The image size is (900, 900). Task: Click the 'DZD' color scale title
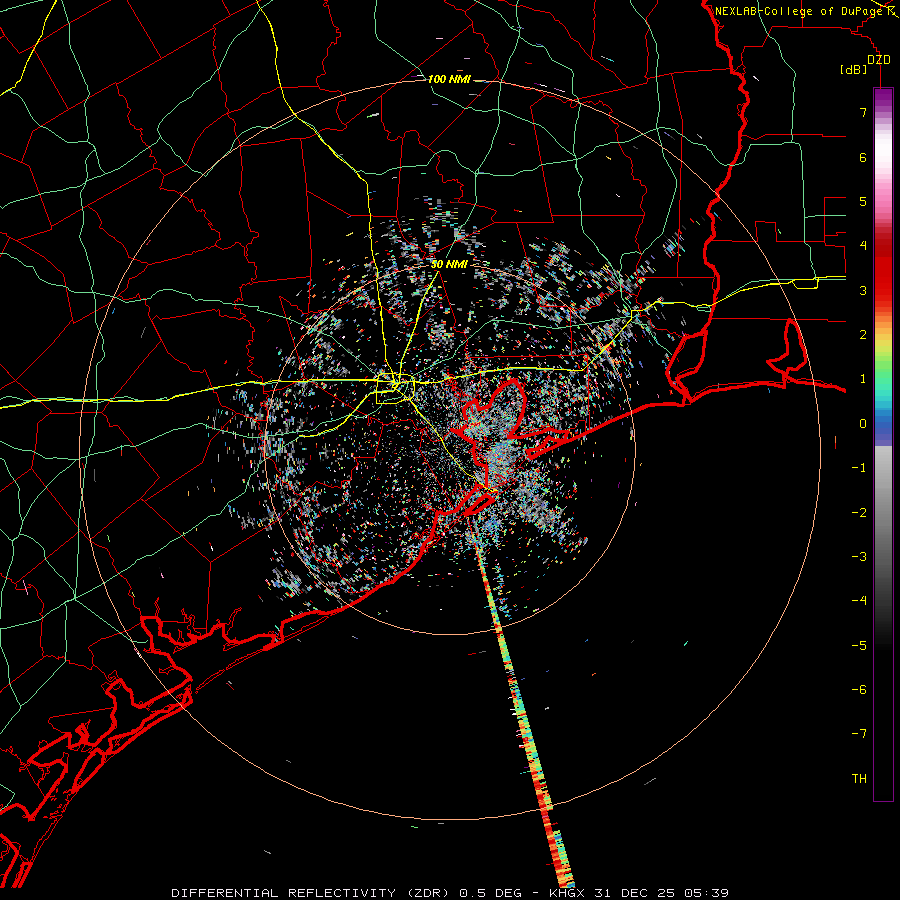878,60
